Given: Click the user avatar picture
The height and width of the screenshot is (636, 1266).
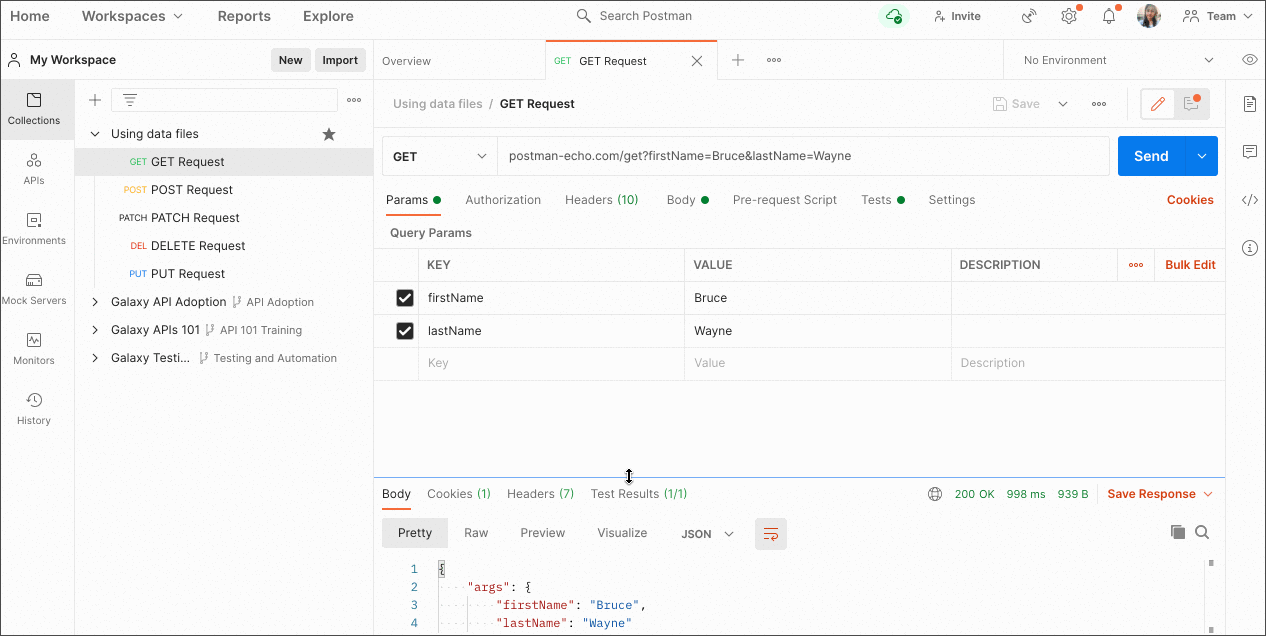Looking at the screenshot, I should point(1149,16).
